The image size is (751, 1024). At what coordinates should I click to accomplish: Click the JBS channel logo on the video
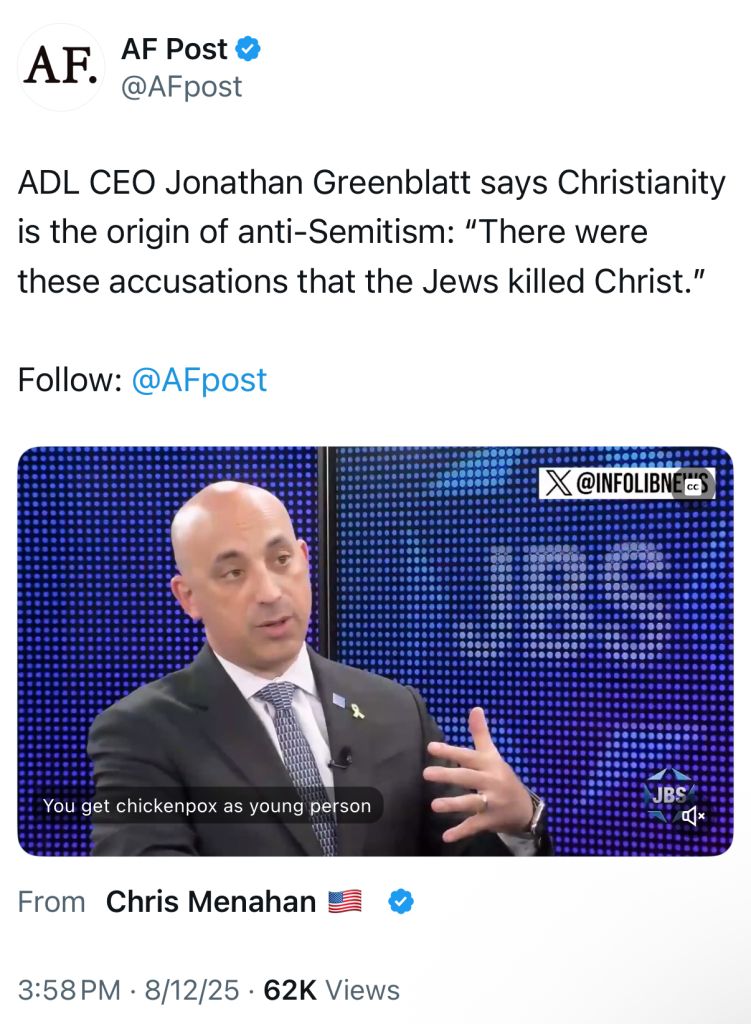click(x=669, y=794)
